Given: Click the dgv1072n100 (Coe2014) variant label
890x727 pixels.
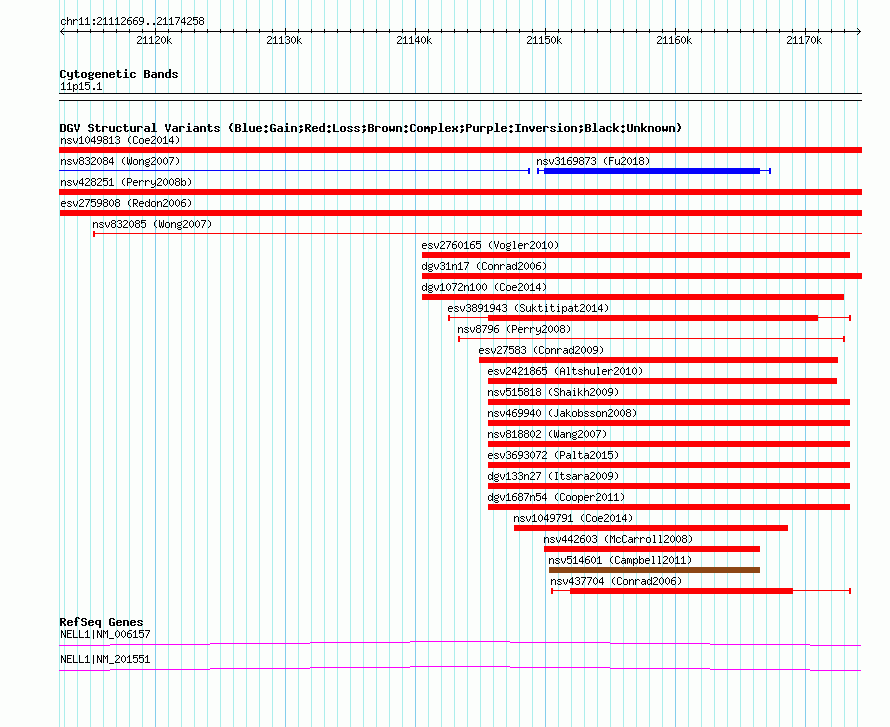Looking at the screenshot, I should [x=484, y=287].
